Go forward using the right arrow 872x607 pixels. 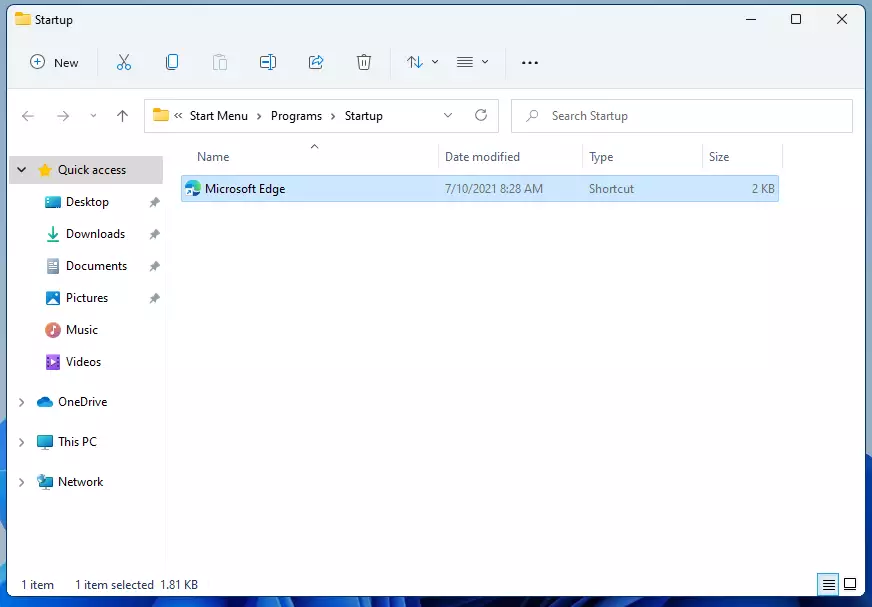(x=63, y=116)
